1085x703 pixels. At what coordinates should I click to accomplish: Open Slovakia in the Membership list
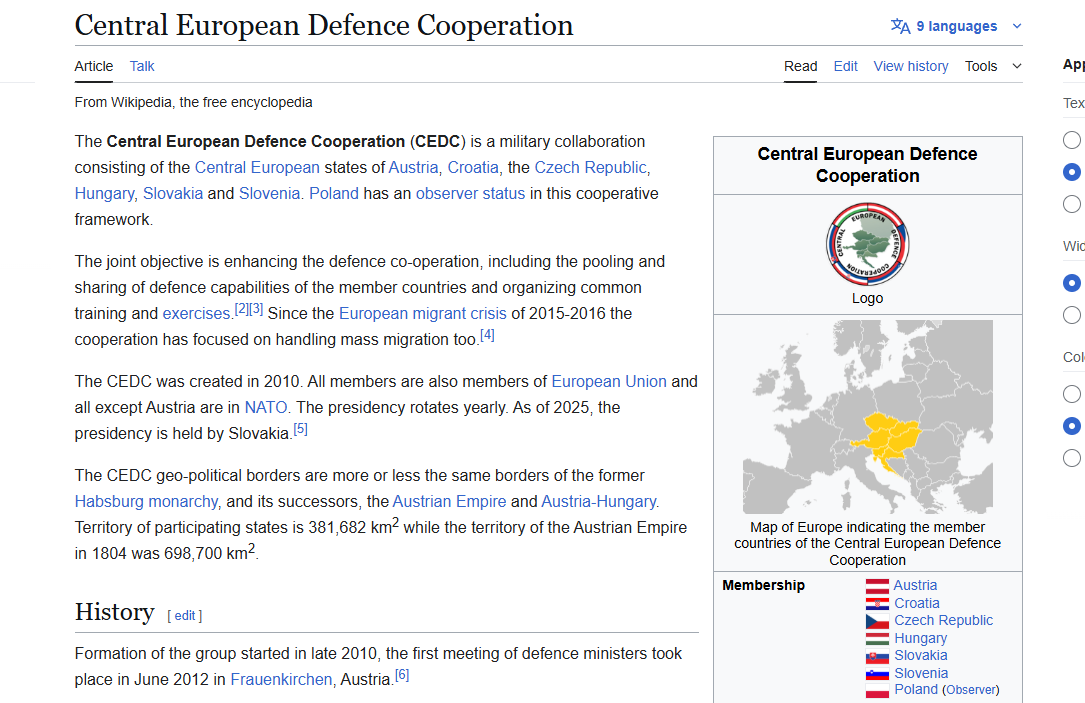(920, 655)
